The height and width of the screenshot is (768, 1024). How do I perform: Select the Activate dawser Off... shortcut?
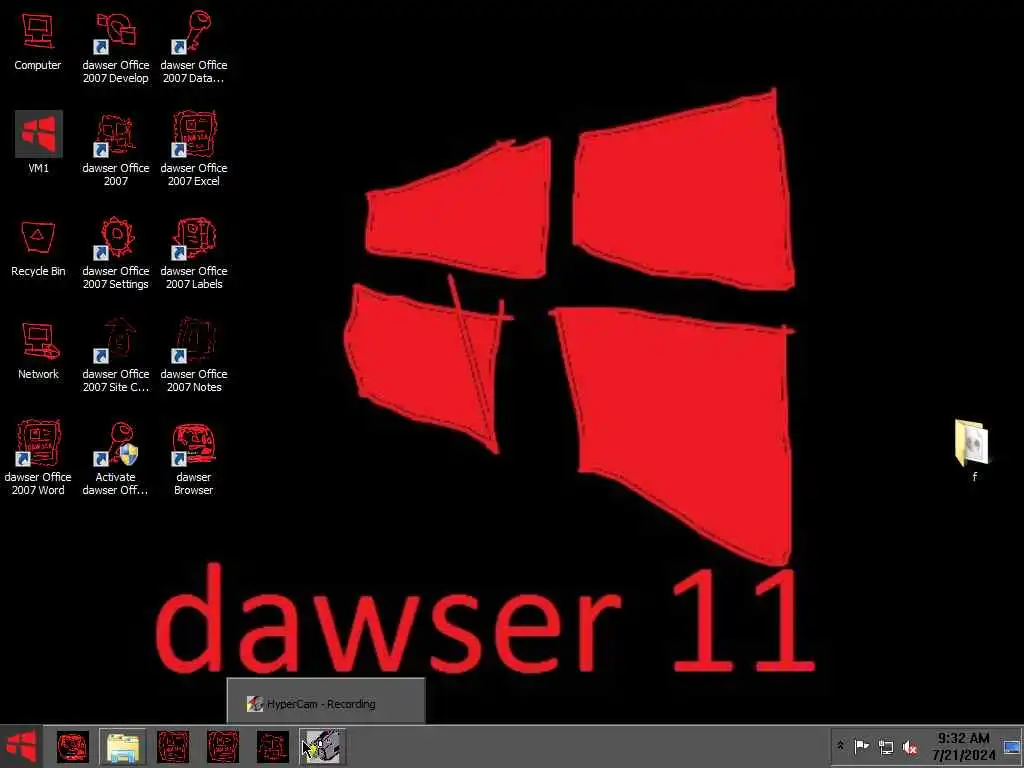(x=116, y=458)
